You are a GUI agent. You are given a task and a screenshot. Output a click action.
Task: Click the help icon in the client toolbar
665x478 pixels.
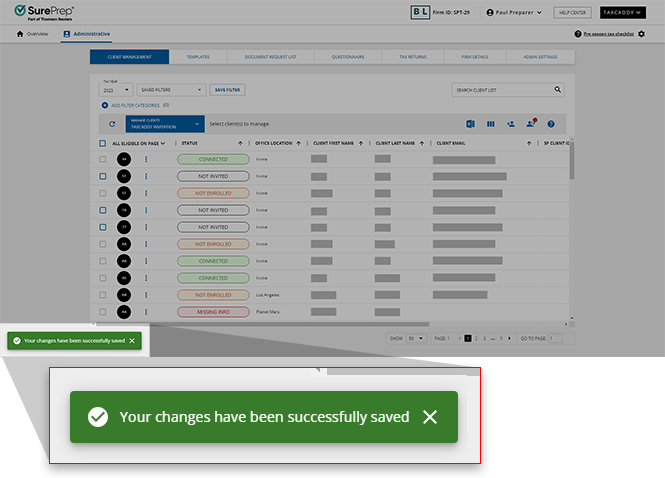(x=551, y=124)
